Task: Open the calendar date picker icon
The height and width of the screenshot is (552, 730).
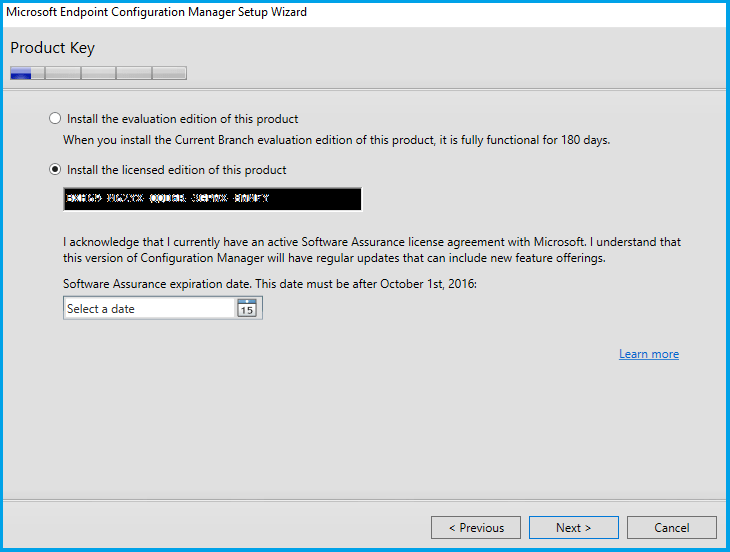Action: (246, 309)
